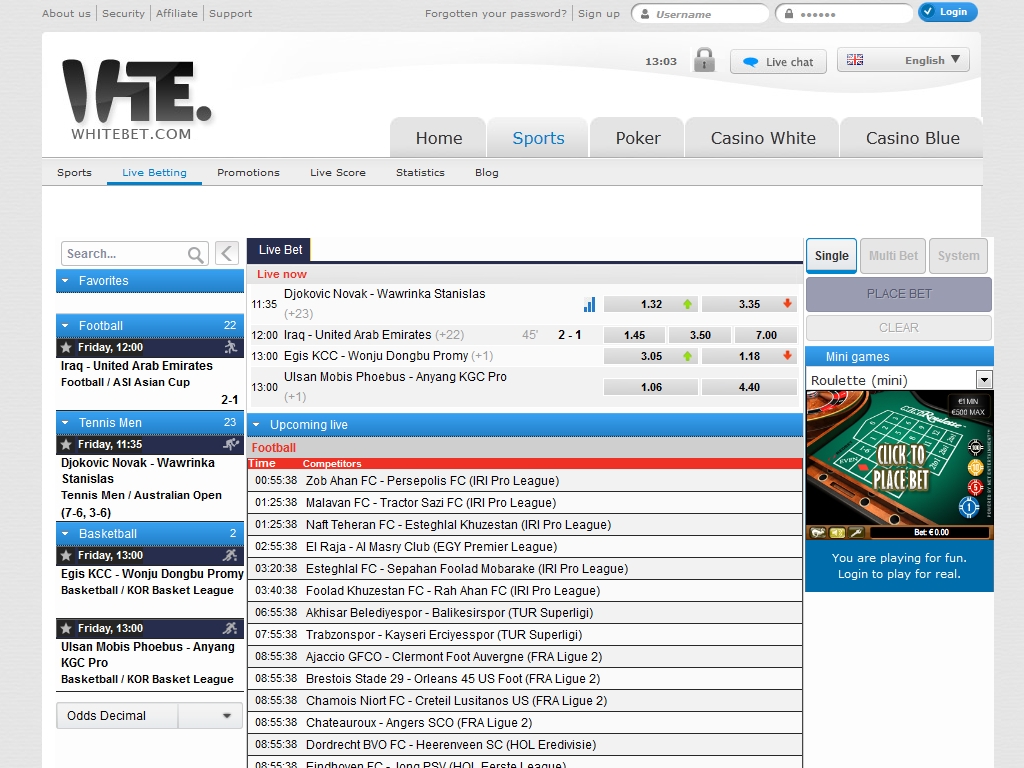Switch to System bet mode
The image size is (1024, 768).
click(958, 256)
